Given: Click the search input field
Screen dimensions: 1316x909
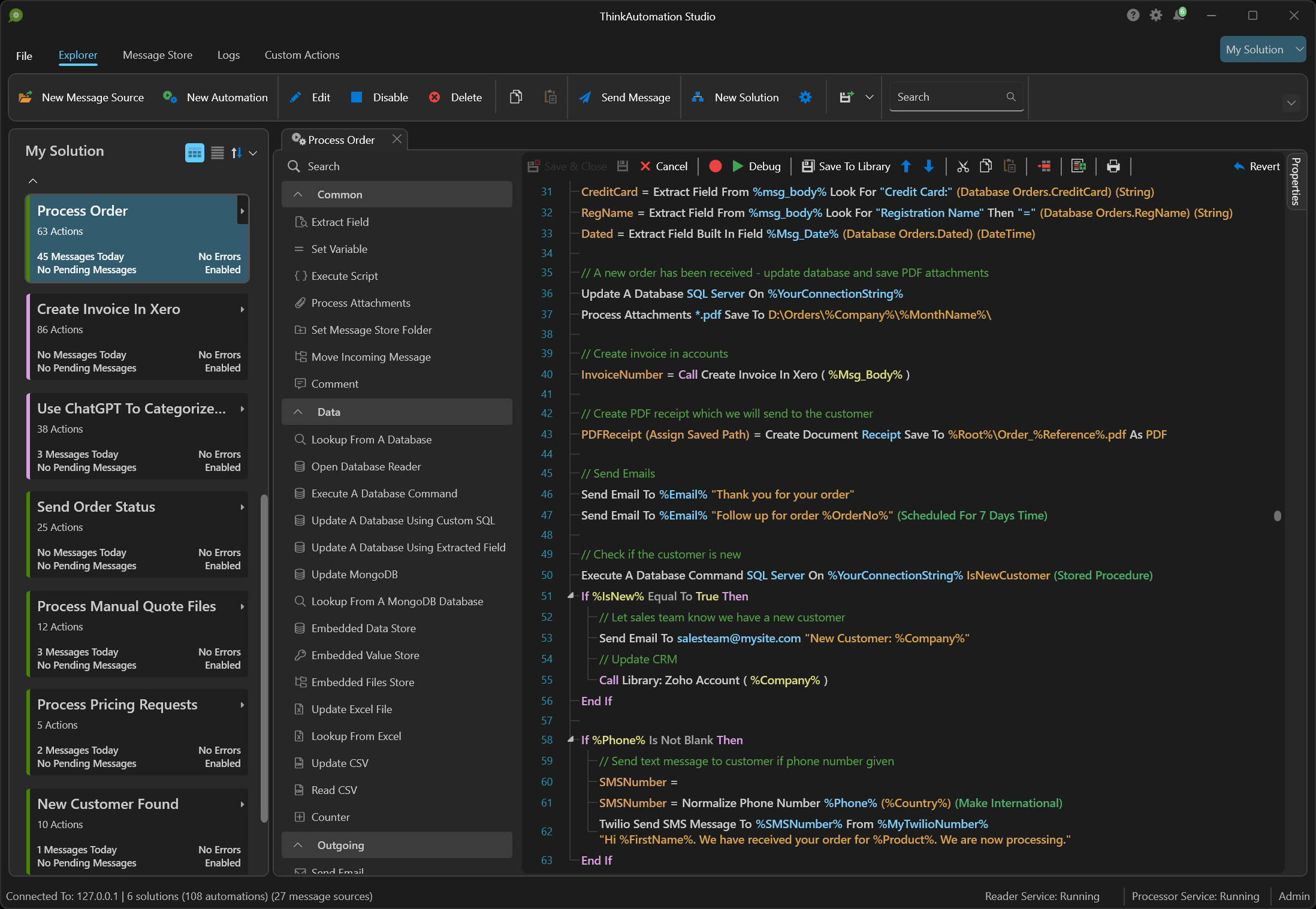Looking at the screenshot, I should coord(955,97).
